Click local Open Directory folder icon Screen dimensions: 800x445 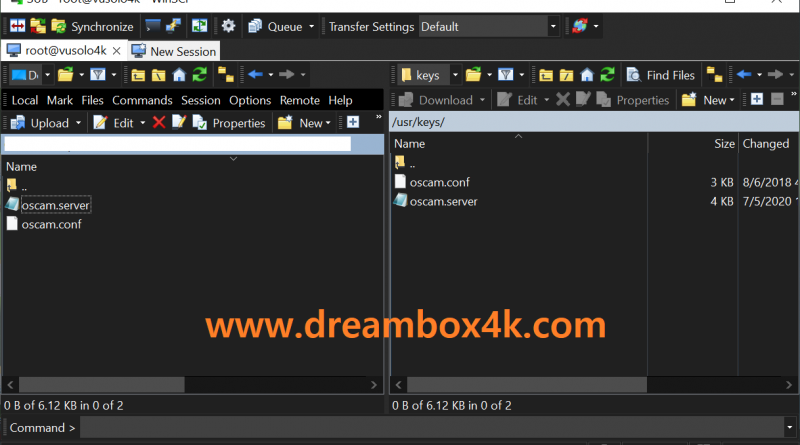point(65,75)
